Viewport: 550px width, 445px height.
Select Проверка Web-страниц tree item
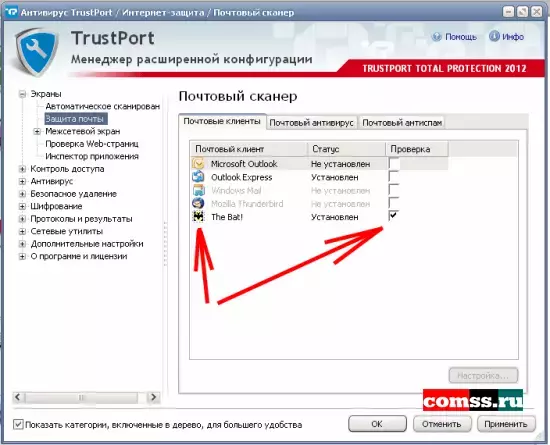(x=92, y=144)
